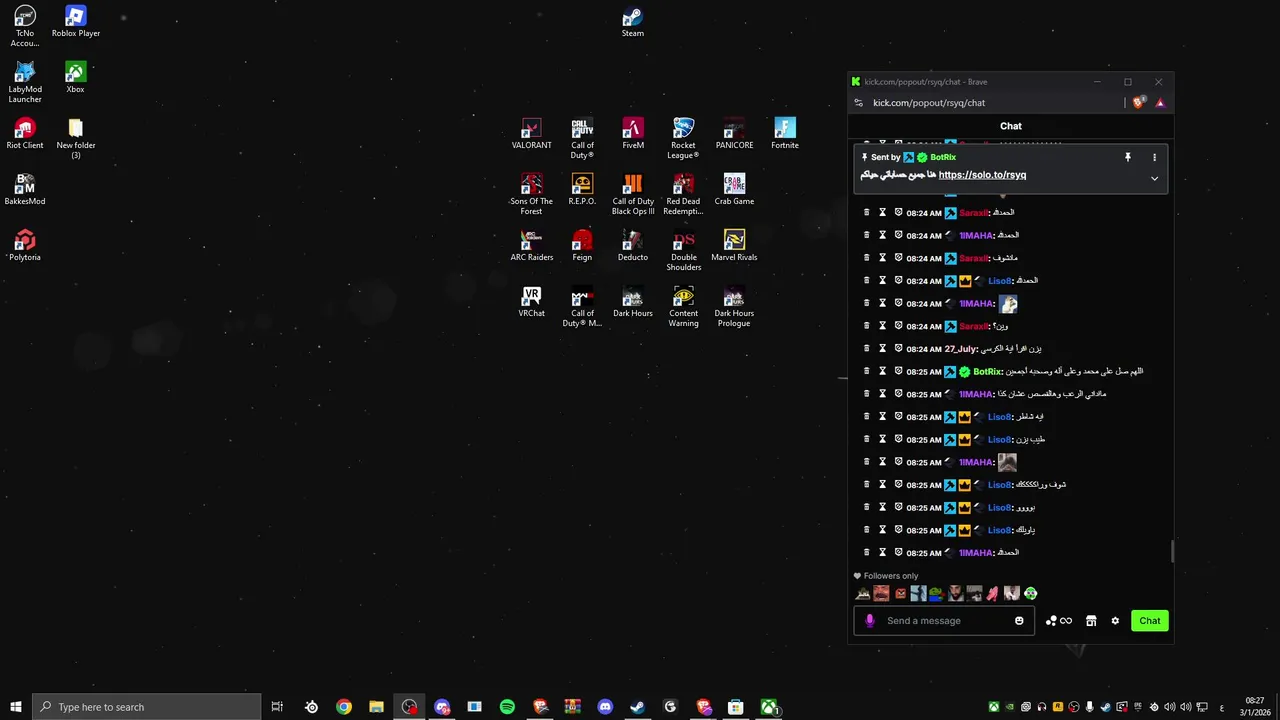This screenshot has height=720, width=1280.
Task: Insert the red angry face emote
Action: [x=900, y=593]
